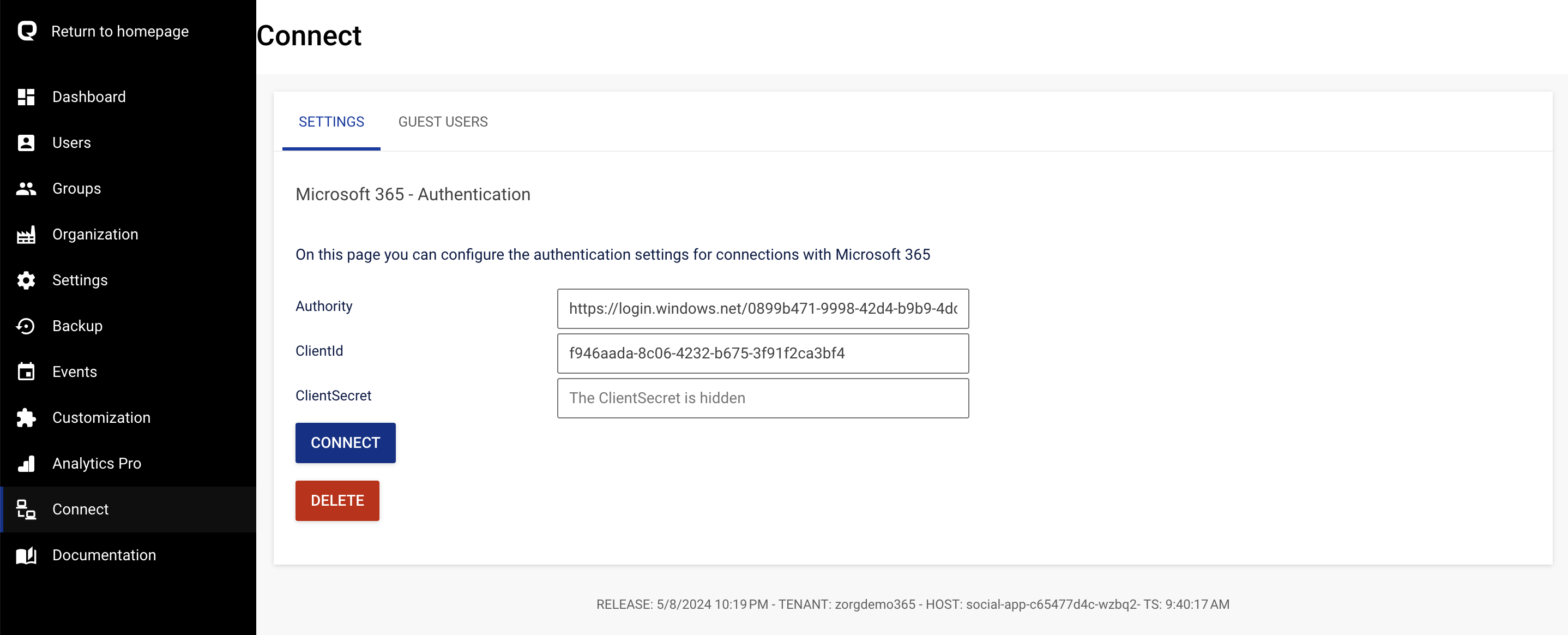Screen dimensions: 1568x635
Task: Open the Backup menu item
Action: (128, 326)
